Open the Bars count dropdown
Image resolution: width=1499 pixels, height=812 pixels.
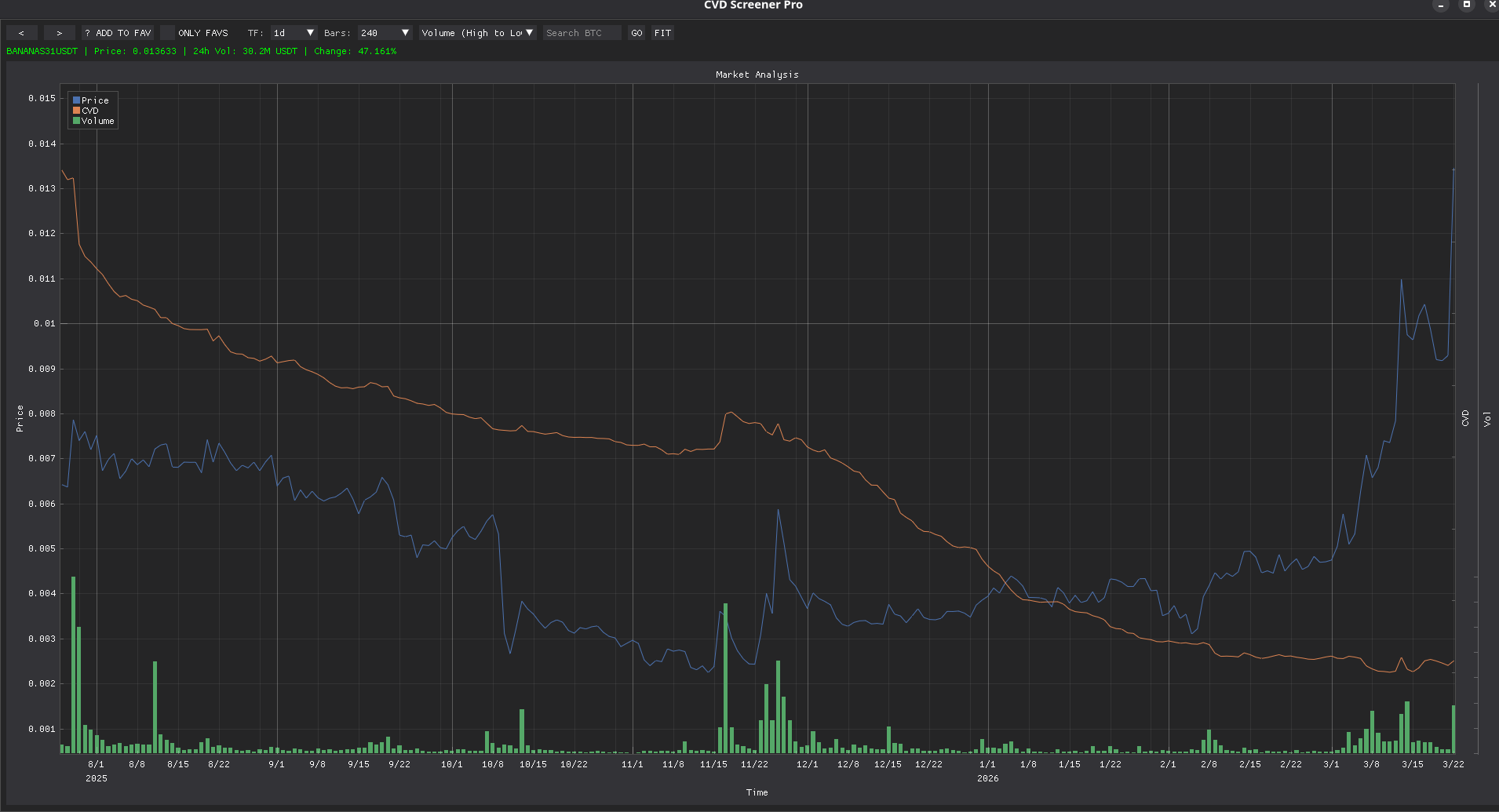385,33
